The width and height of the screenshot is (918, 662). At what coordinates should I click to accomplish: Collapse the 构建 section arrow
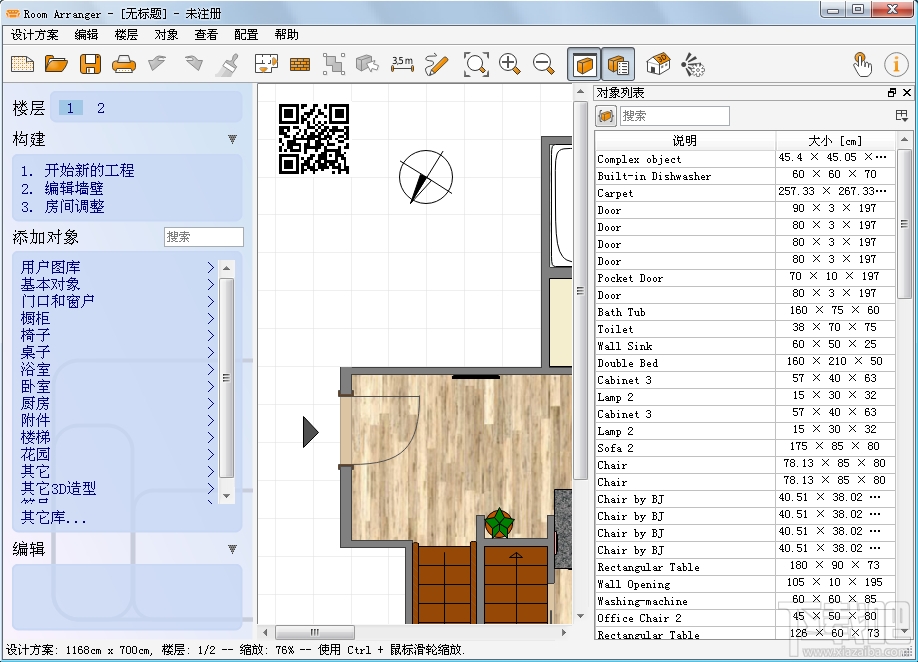(232, 140)
